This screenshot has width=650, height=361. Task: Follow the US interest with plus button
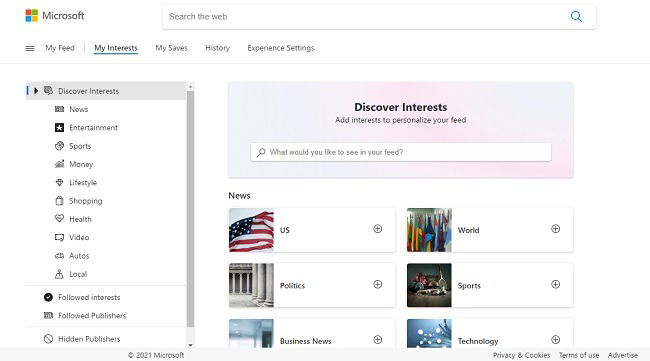(378, 229)
